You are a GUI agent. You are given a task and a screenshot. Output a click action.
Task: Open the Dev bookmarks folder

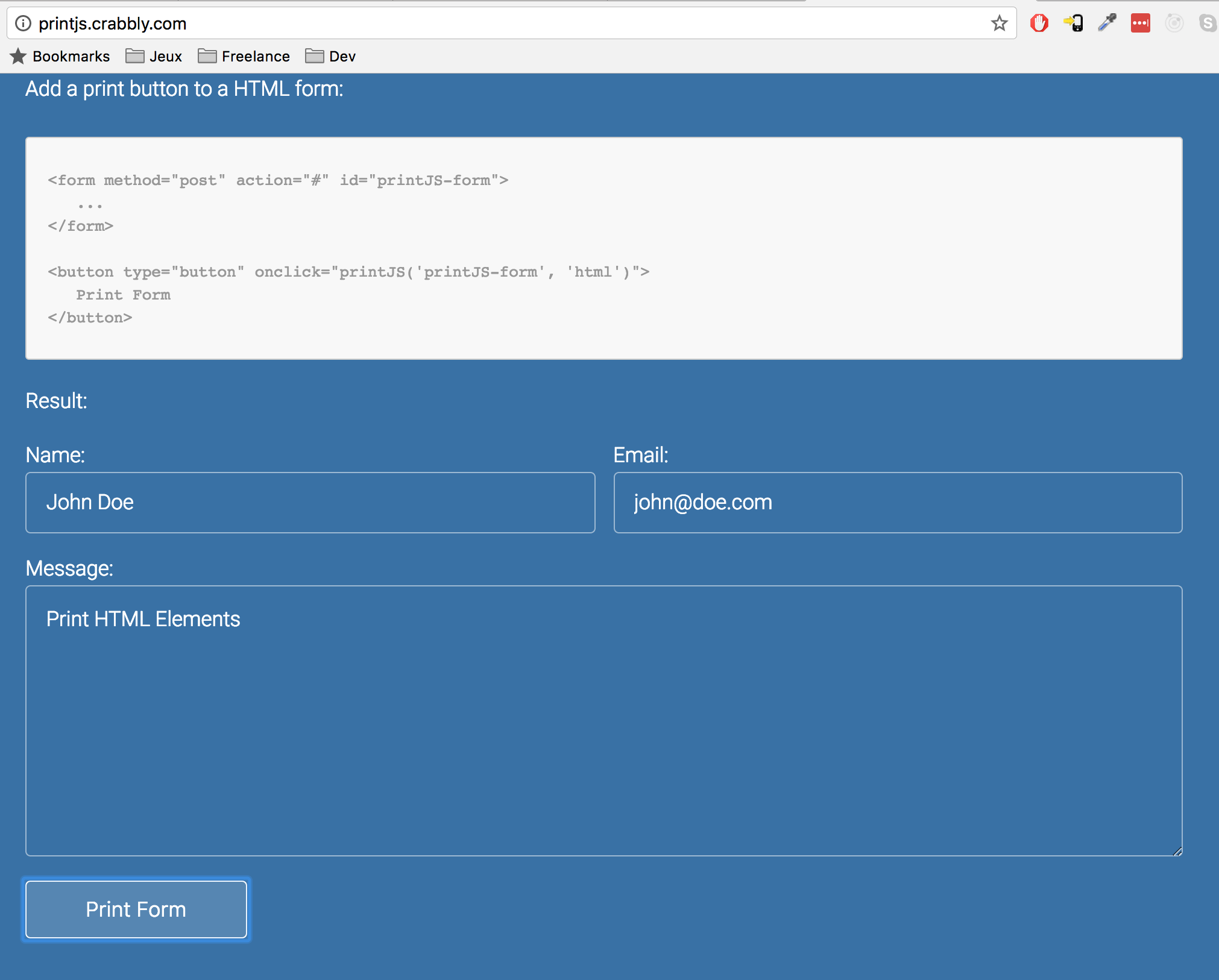tap(330, 56)
